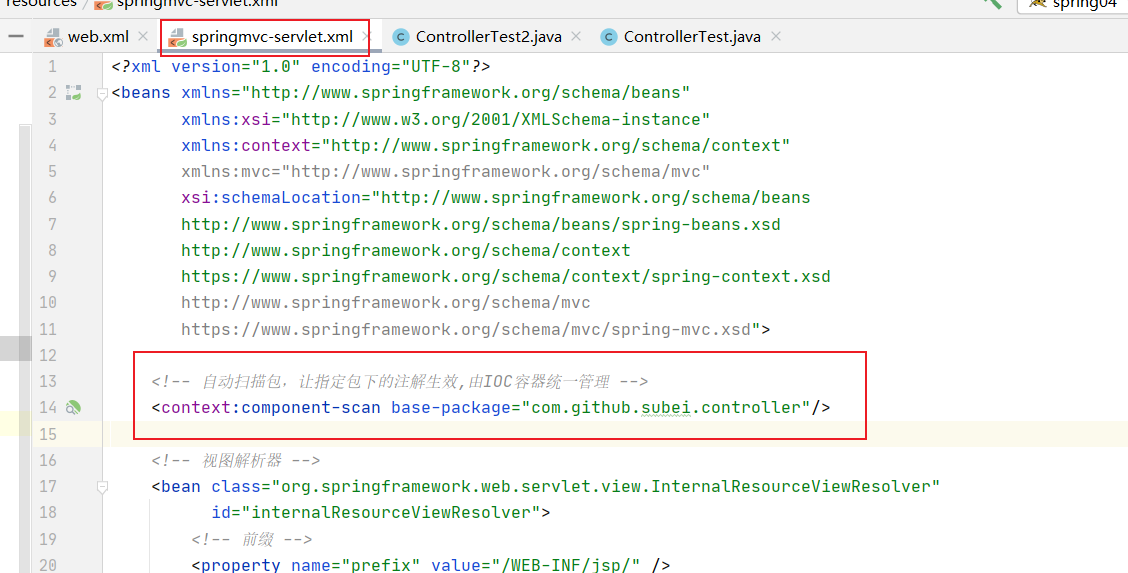Click the build hammer icon at top right
The image size is (1128, 573).
pyautogui.click(x=991, y=3)
